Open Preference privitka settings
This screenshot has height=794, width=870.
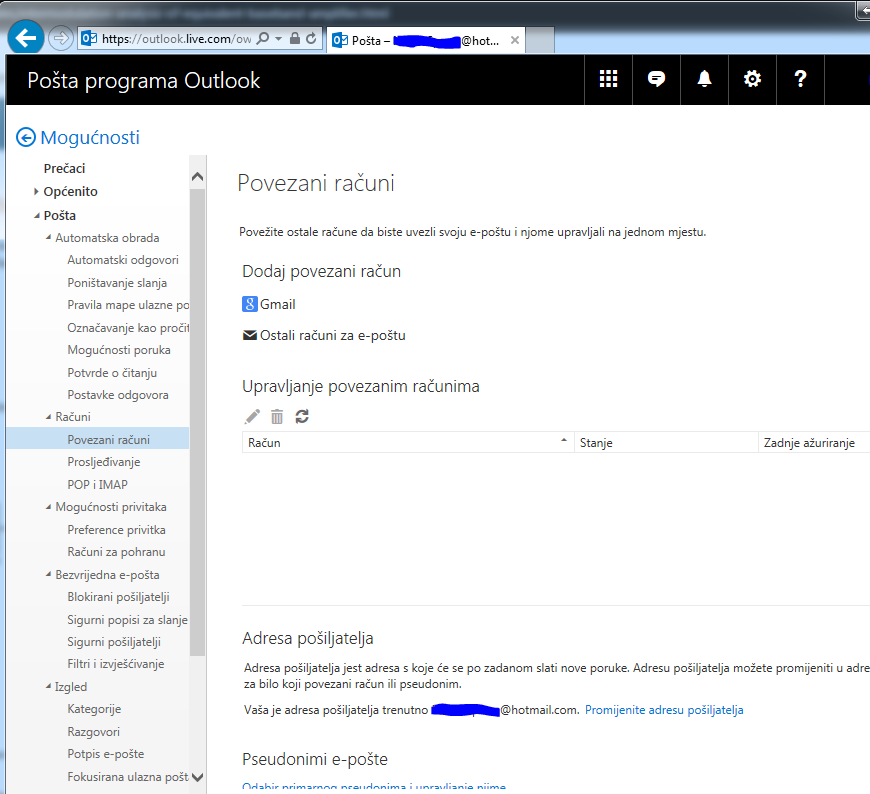tap(116, 529)
